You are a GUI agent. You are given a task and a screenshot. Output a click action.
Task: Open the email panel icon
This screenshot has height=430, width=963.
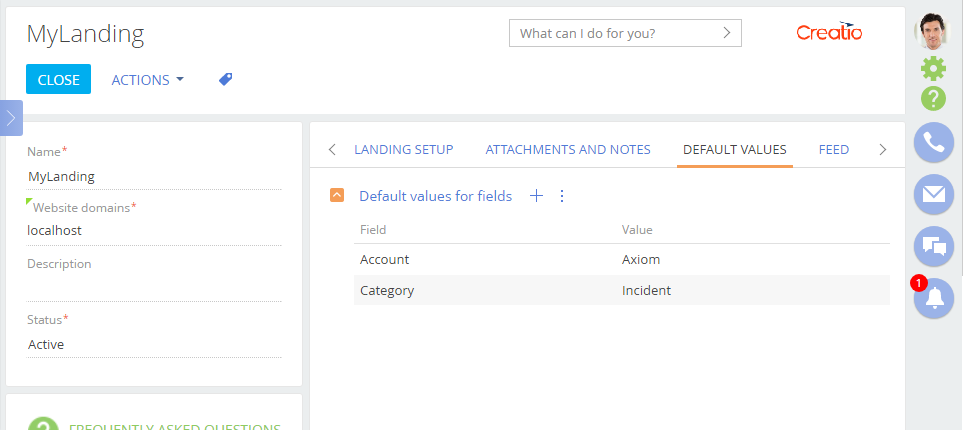934,195
